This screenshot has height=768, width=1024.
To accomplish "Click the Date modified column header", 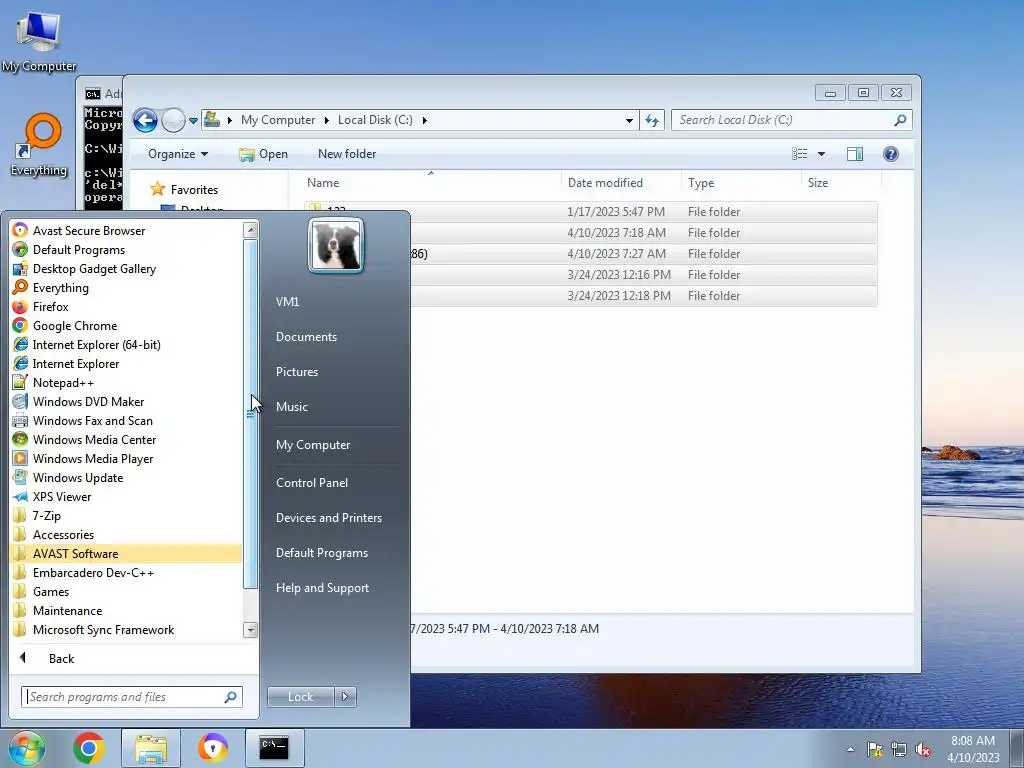I will point(605,183).
